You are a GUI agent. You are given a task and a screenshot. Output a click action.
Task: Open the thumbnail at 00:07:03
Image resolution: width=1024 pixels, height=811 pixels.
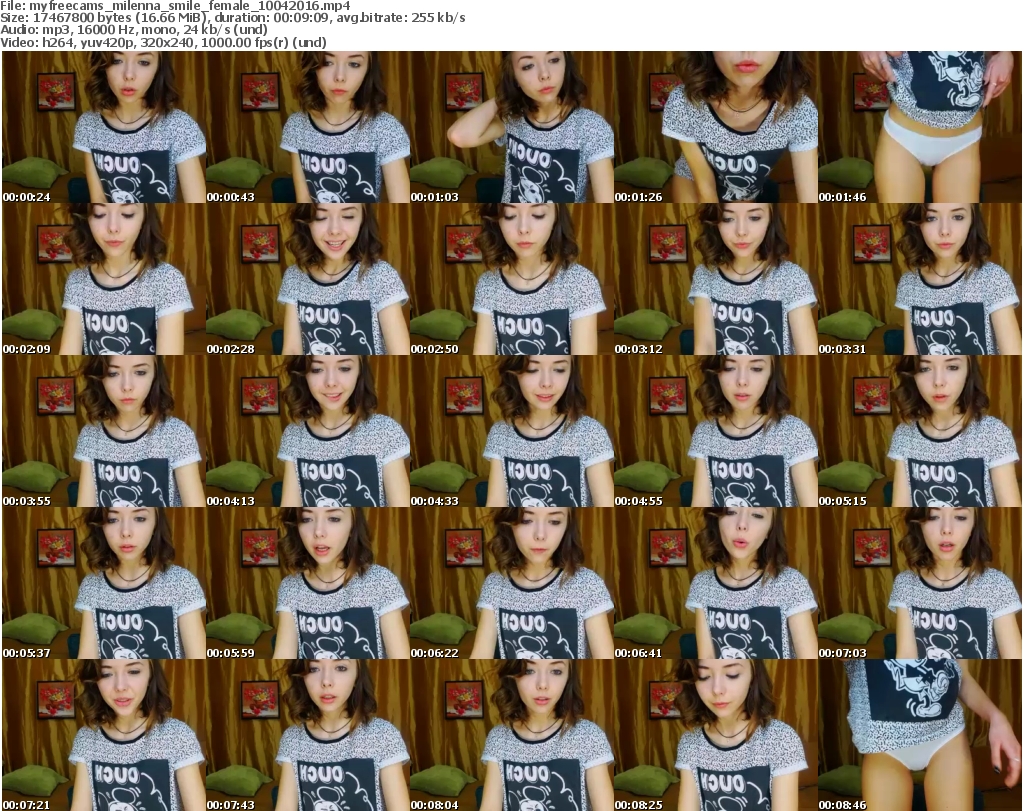tap(920, 583)
